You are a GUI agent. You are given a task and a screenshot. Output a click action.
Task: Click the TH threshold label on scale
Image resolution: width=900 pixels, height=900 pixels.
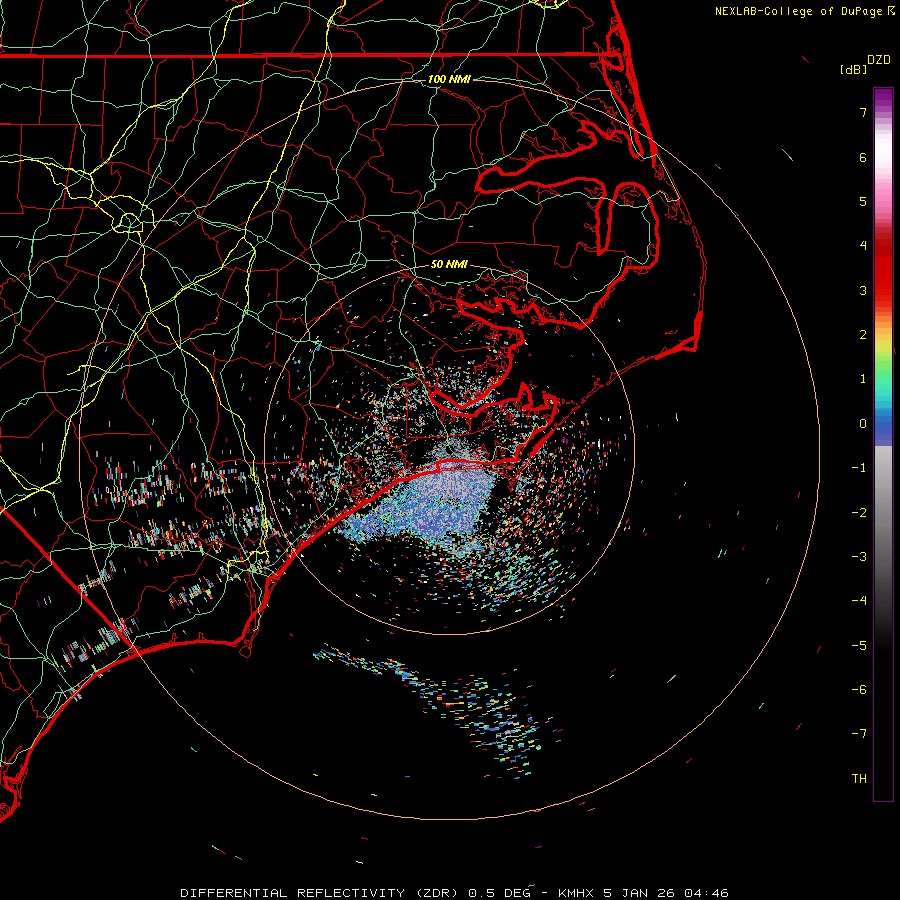[859, 779]
